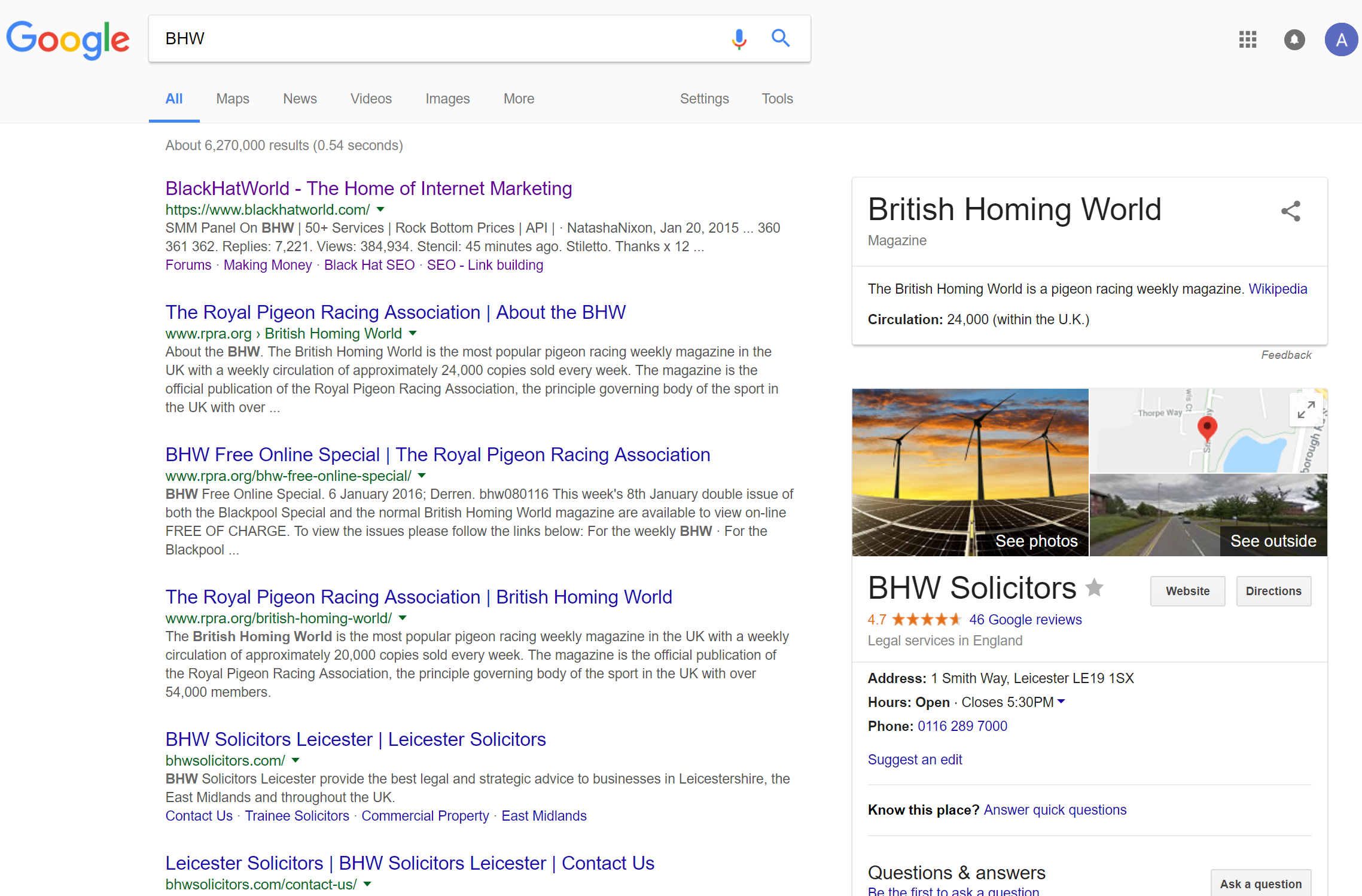Open the SEO - Link building sitelink
Viewport: 1362px width, 896px height.
point(485,265)
